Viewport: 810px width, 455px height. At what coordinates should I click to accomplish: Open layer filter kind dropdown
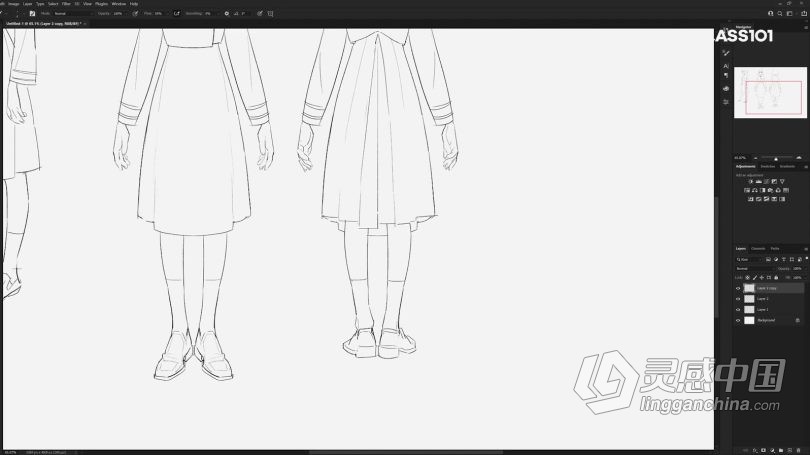pyautogui.click(x=748, y=260)
